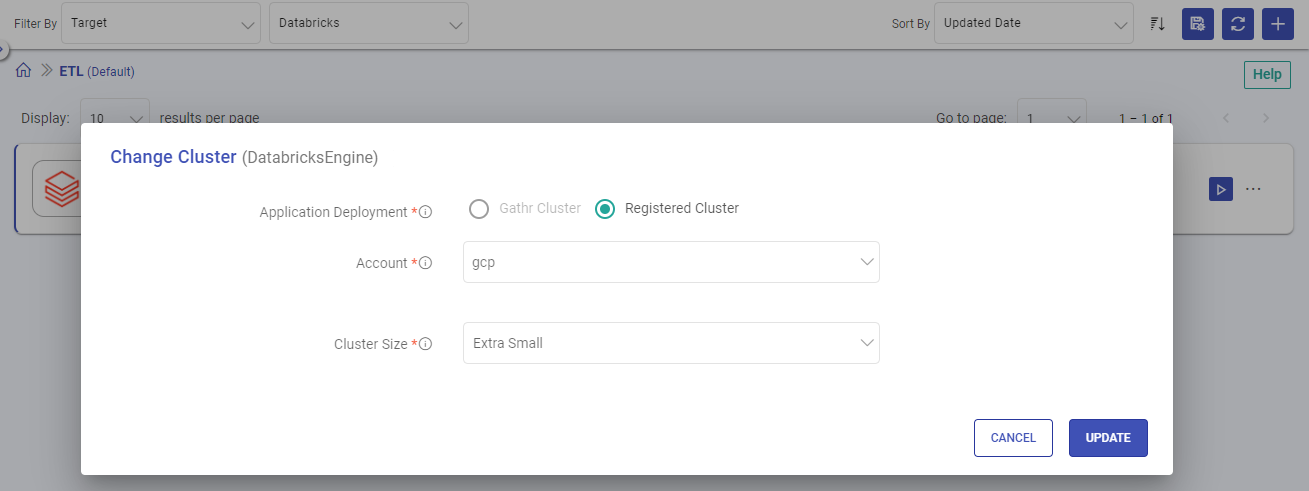Screen dimensions: 1309x491
Task: Open the Filter By Target dropdown
Action: click(161, 23)
